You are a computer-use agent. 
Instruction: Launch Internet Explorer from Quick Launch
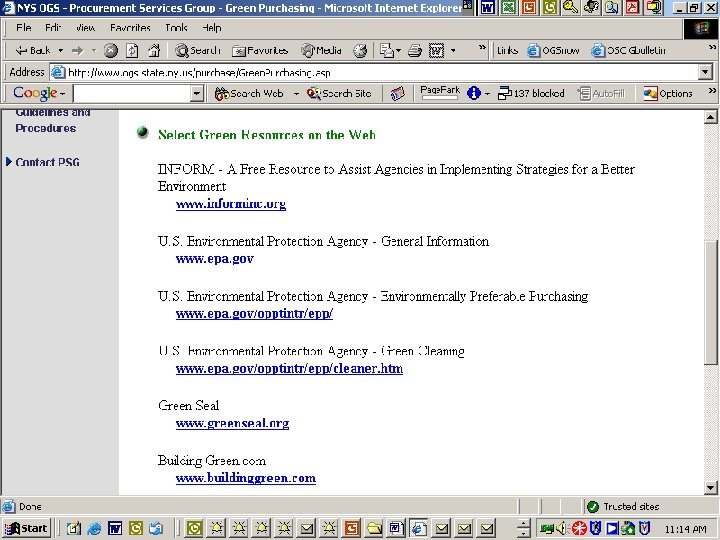pyautogui.click(x=94, y=529)
